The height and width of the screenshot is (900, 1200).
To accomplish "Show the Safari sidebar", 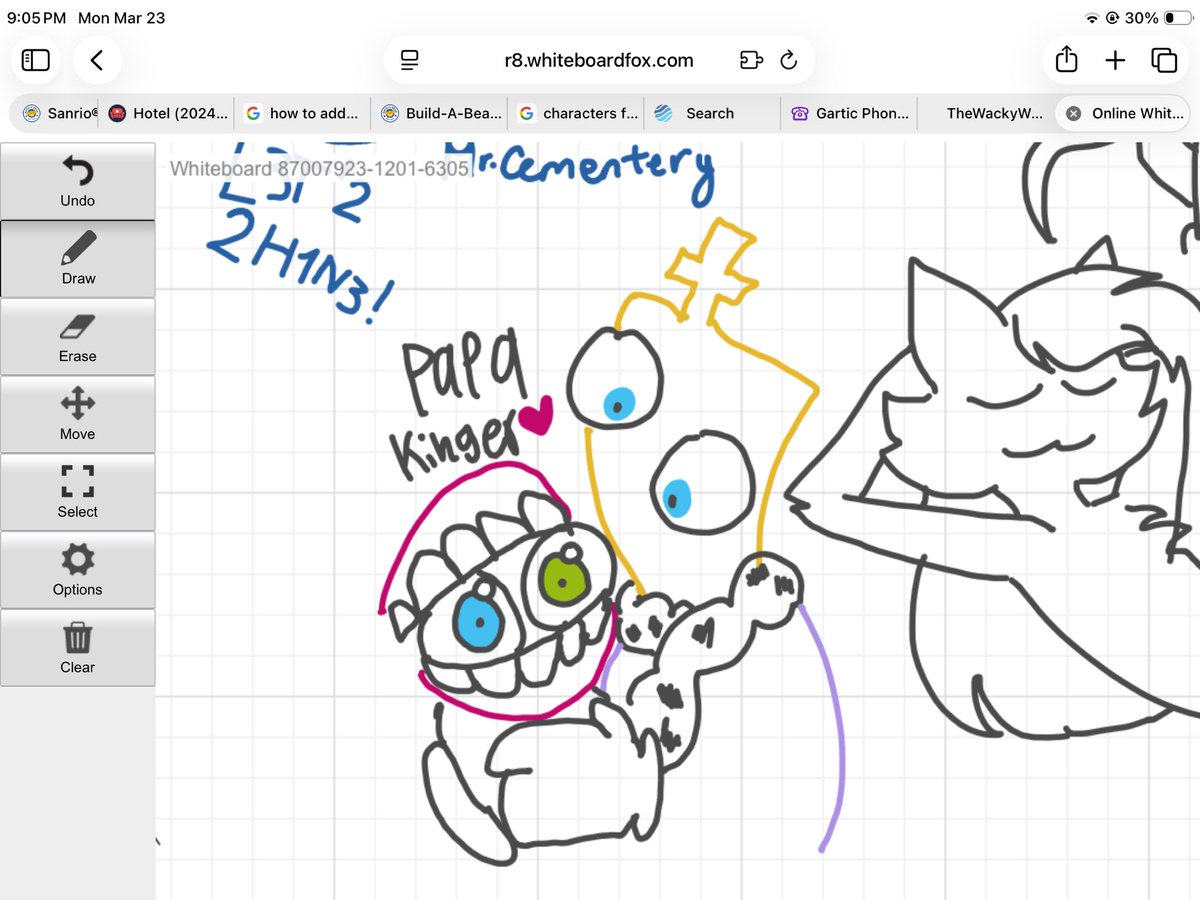I will (36, 61).
